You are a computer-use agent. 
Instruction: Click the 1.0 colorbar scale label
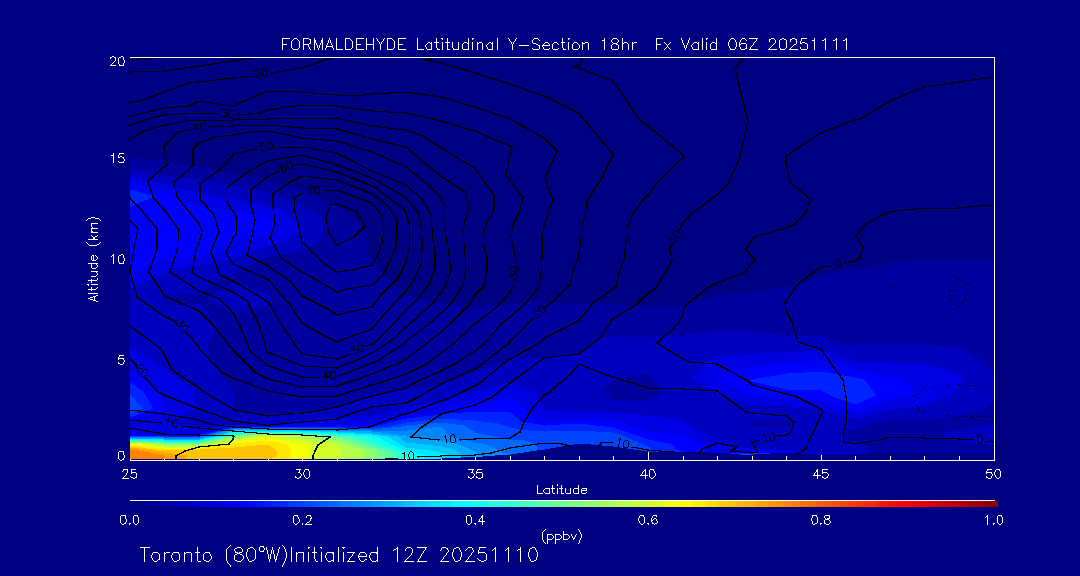(993, 520)
